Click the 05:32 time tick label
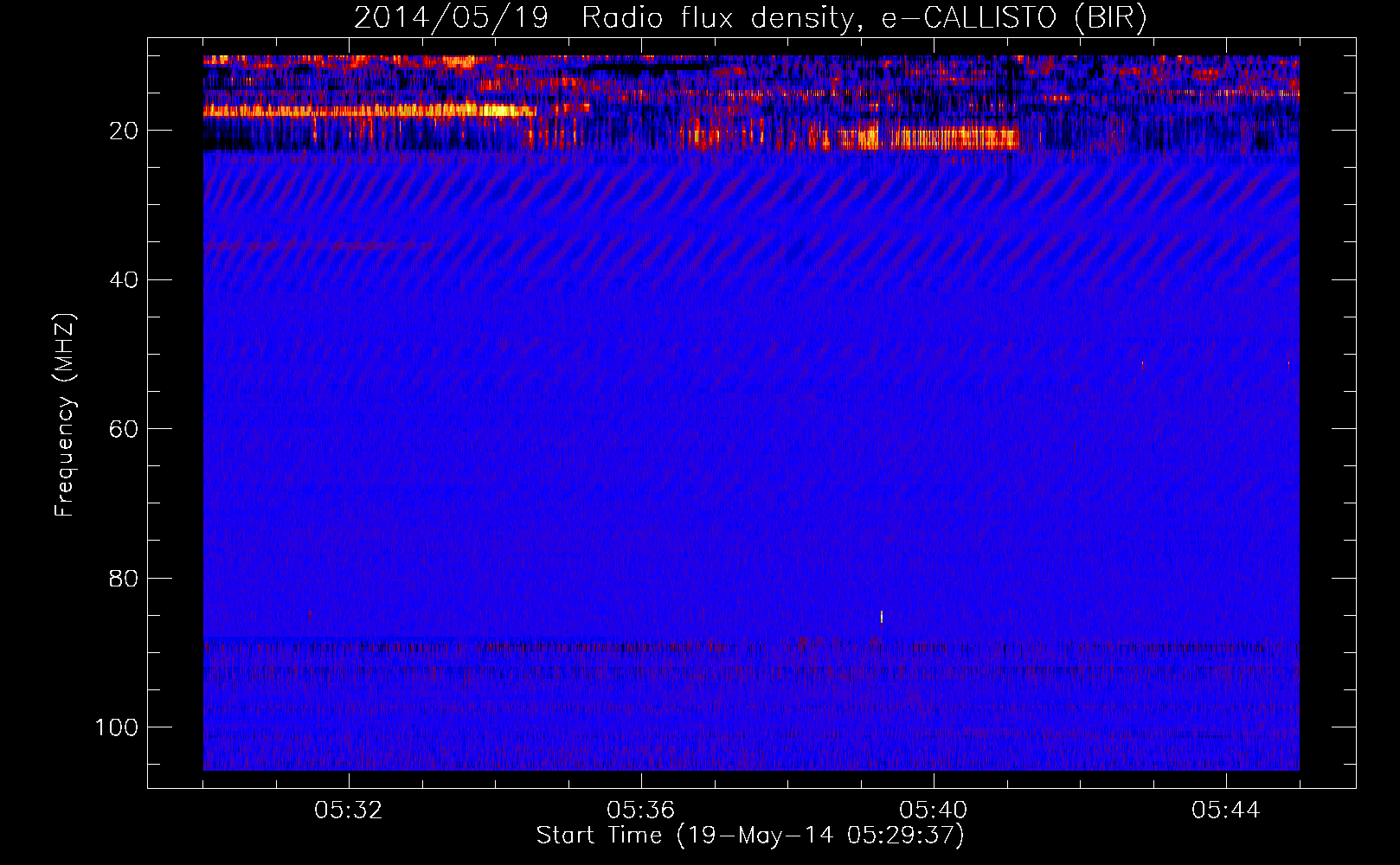This screenshot has height=865, width=1400. click(348, 811)
